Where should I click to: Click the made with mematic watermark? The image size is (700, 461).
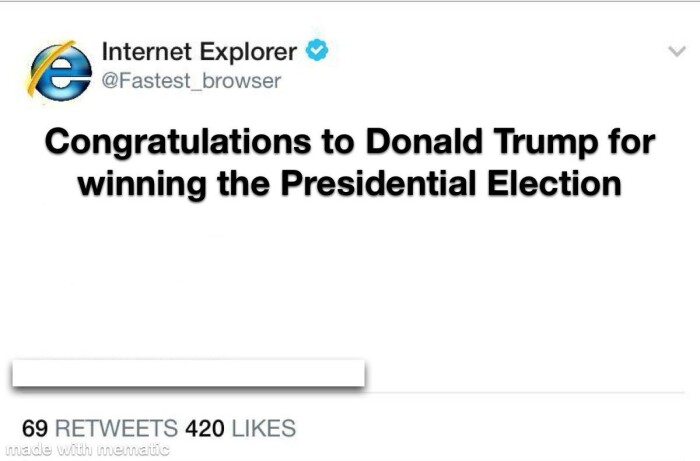(x=86, y=450)
